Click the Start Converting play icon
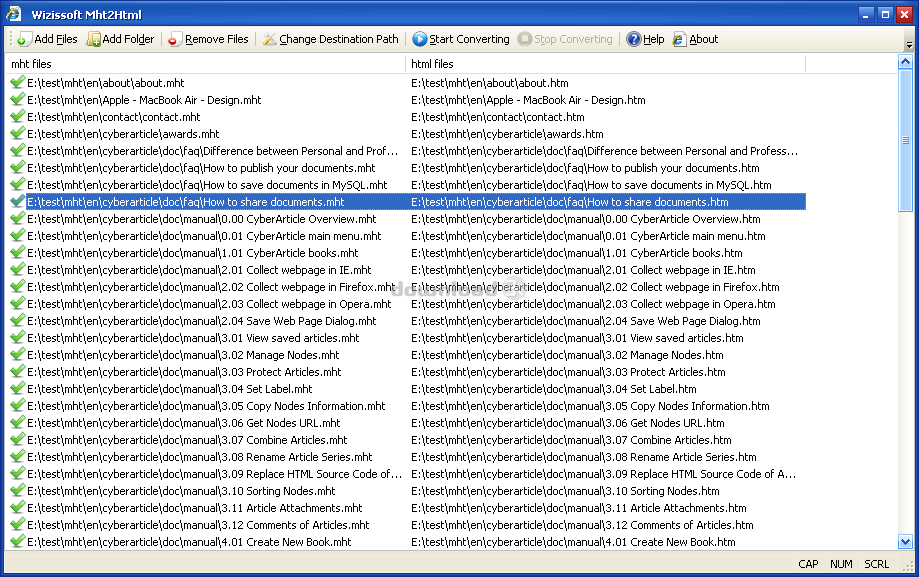Image resolution: width=919 pixels, height=577 pixels. pos(420,39)
